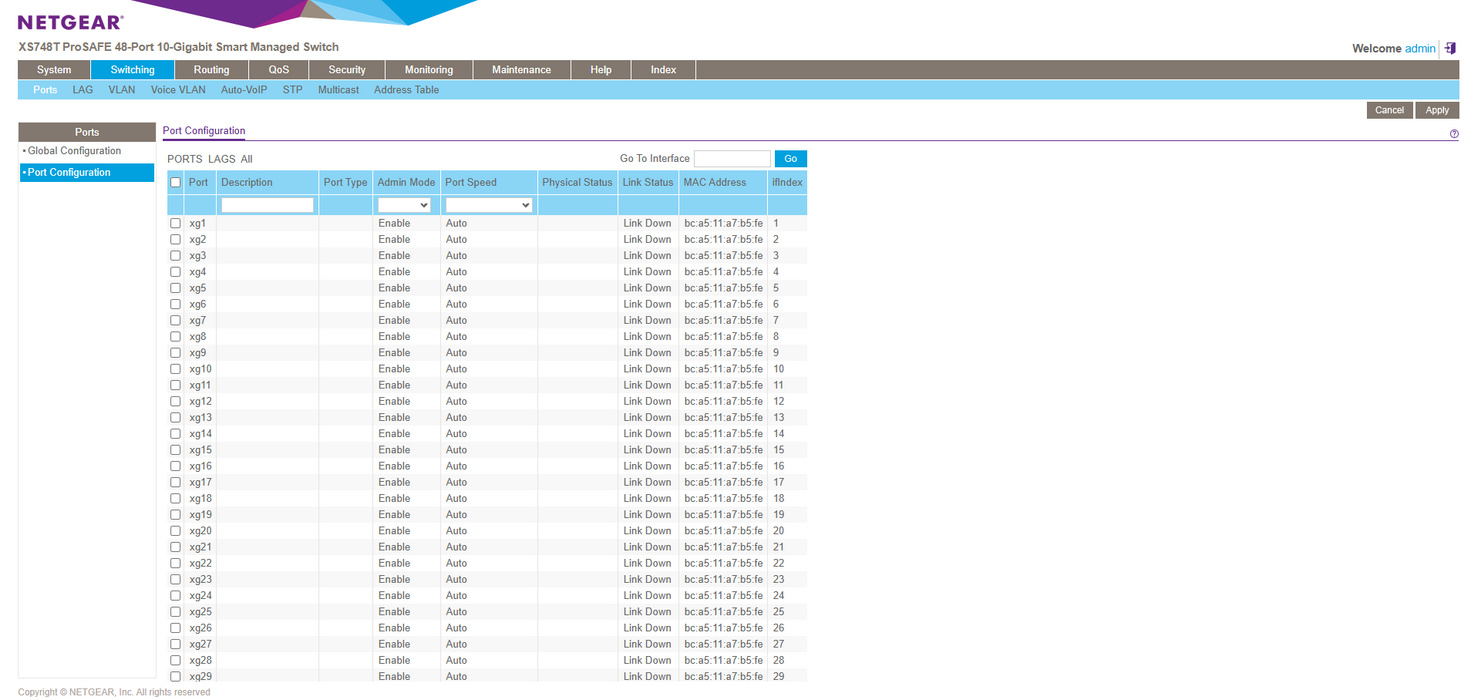This screenshot has height=700, width=1478.
Task: Click the xg12 port name
Action: pyautogui.click(x=200, y=401)
